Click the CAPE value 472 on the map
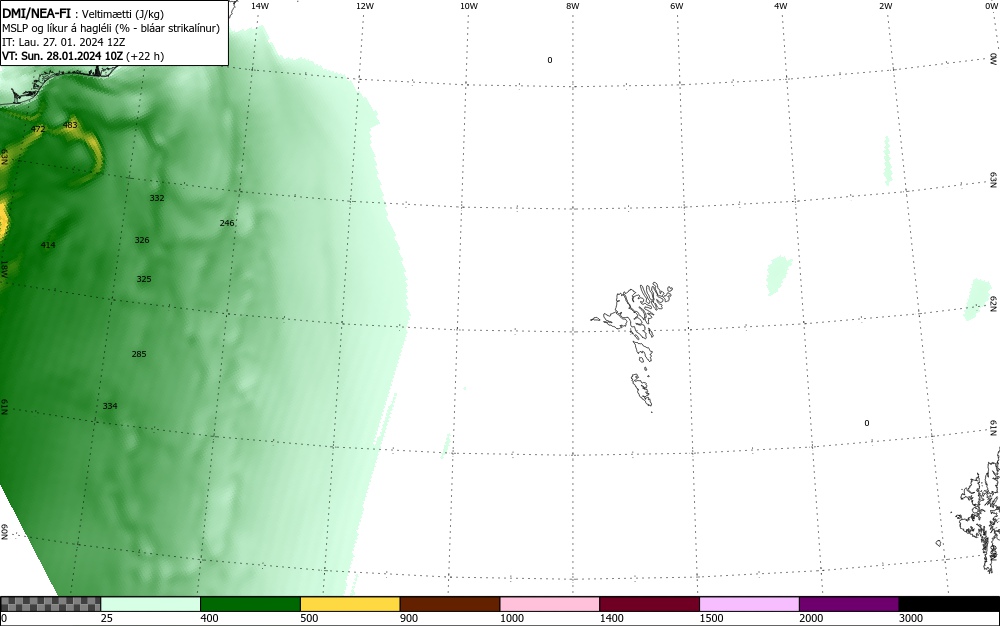The height and width of the screenshot is (626, 1000). pyautogui.click(x=38, y=129)
